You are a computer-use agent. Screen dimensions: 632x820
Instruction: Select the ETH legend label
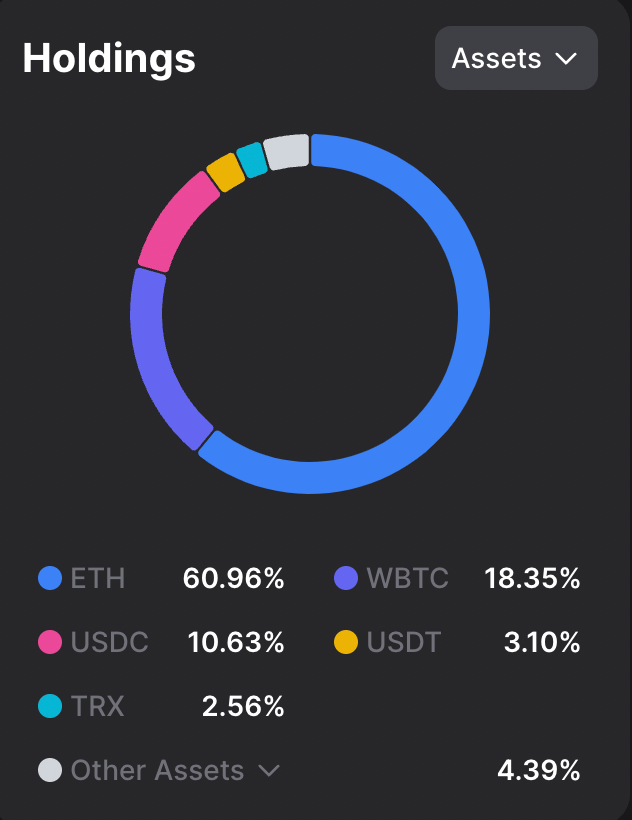tap(97, 578)
